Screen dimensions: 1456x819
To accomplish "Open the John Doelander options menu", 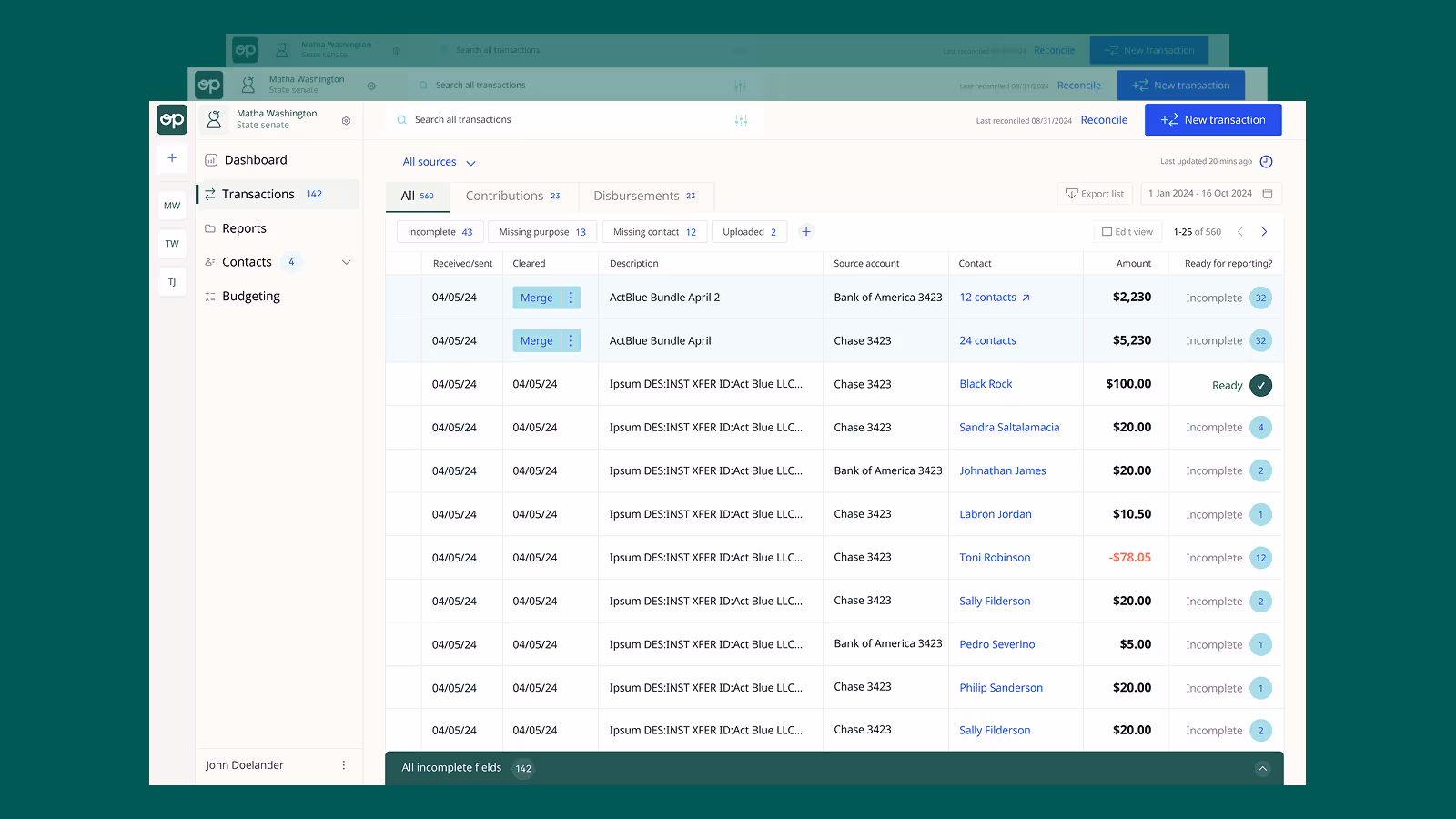I will click(x=344, y=765).
